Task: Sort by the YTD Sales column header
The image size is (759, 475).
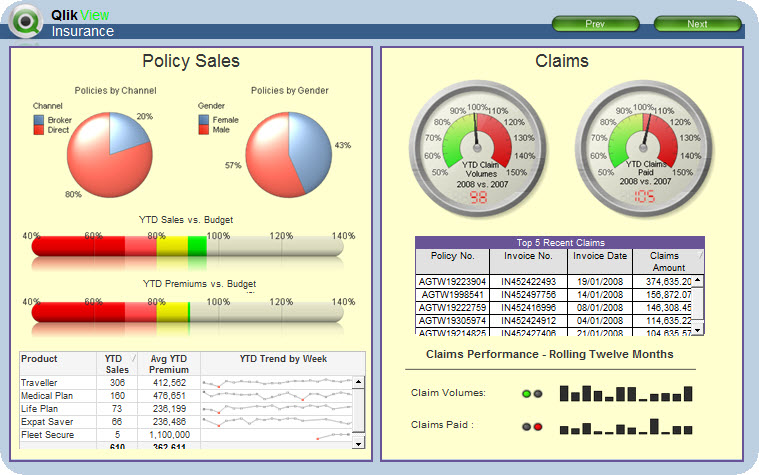Action: (117, 364)
